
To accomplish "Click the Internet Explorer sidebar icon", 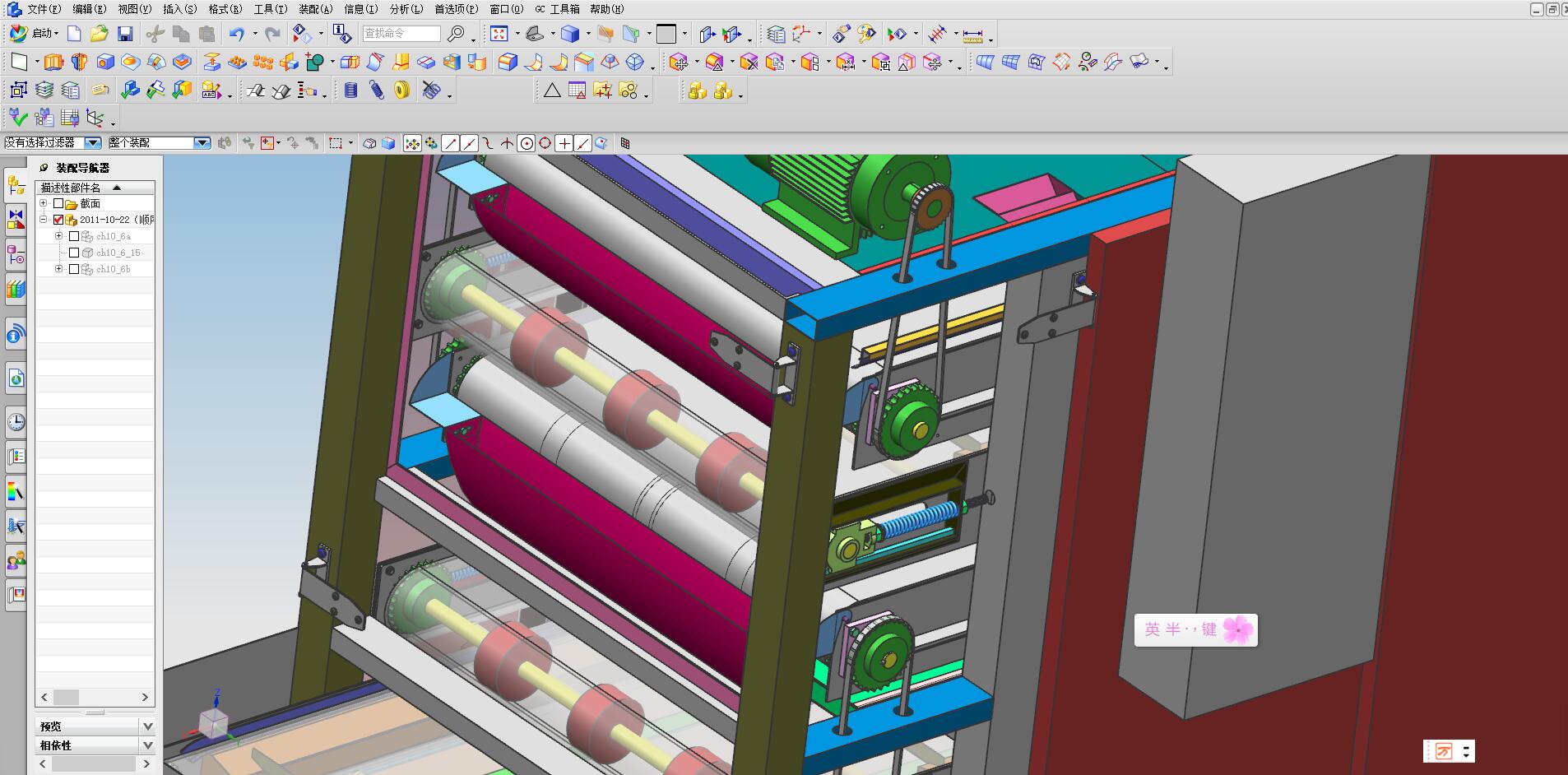I will [x=16, y=378].
